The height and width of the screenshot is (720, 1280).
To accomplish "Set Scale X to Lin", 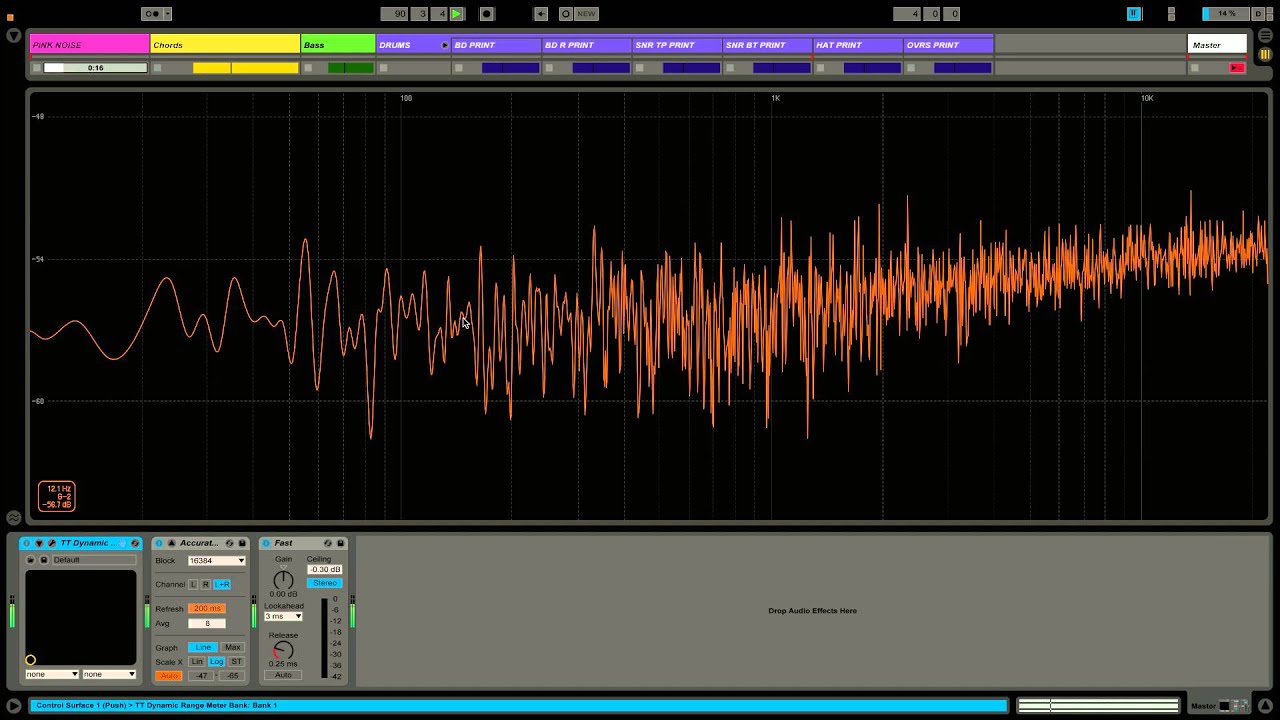I will click(197, 662).
